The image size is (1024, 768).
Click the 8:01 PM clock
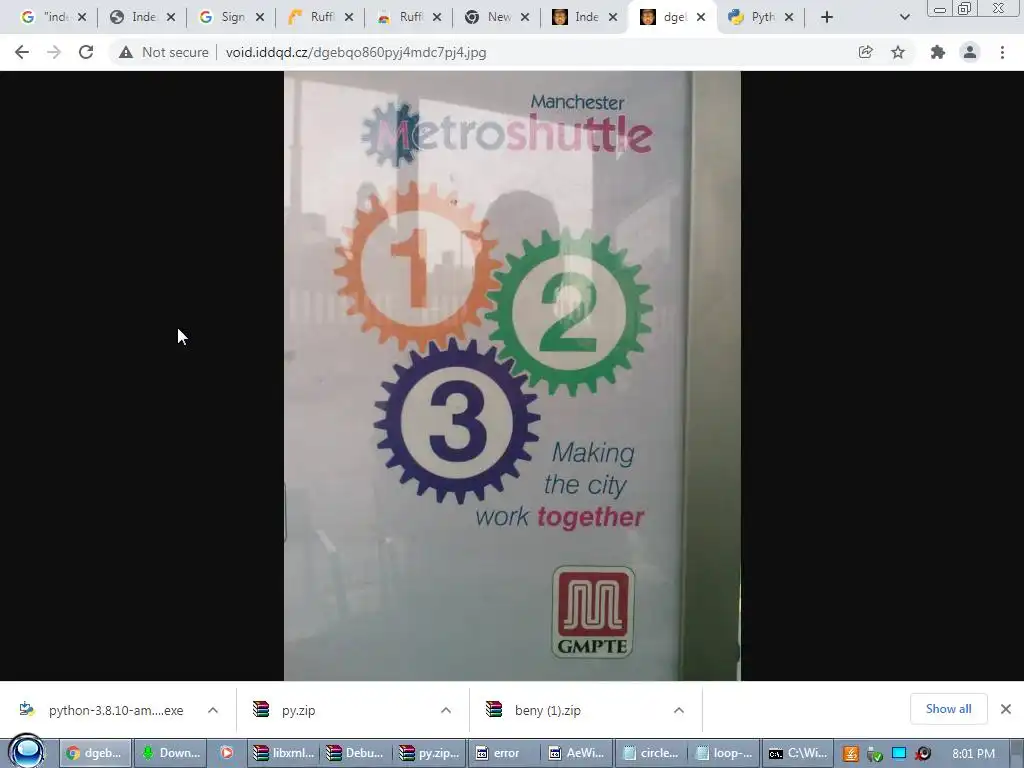973,754
